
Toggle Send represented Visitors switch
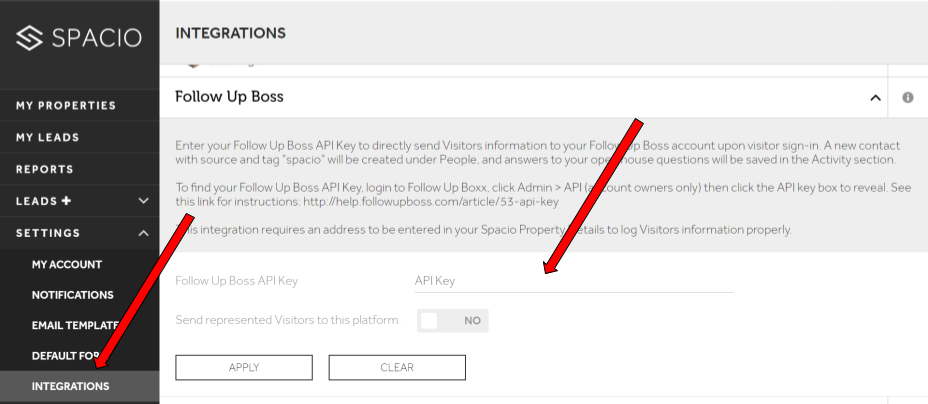coord(453,321)
